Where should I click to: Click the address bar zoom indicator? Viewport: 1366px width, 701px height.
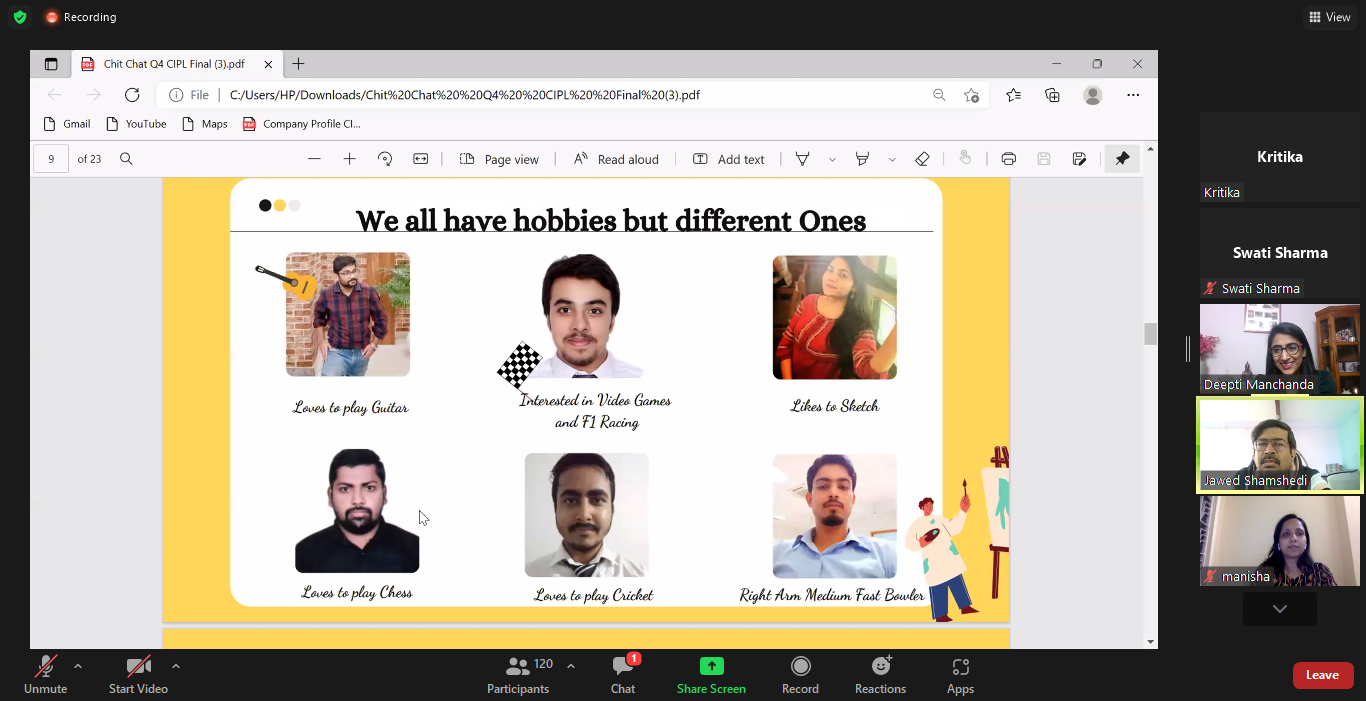click(x=939, y=95)
